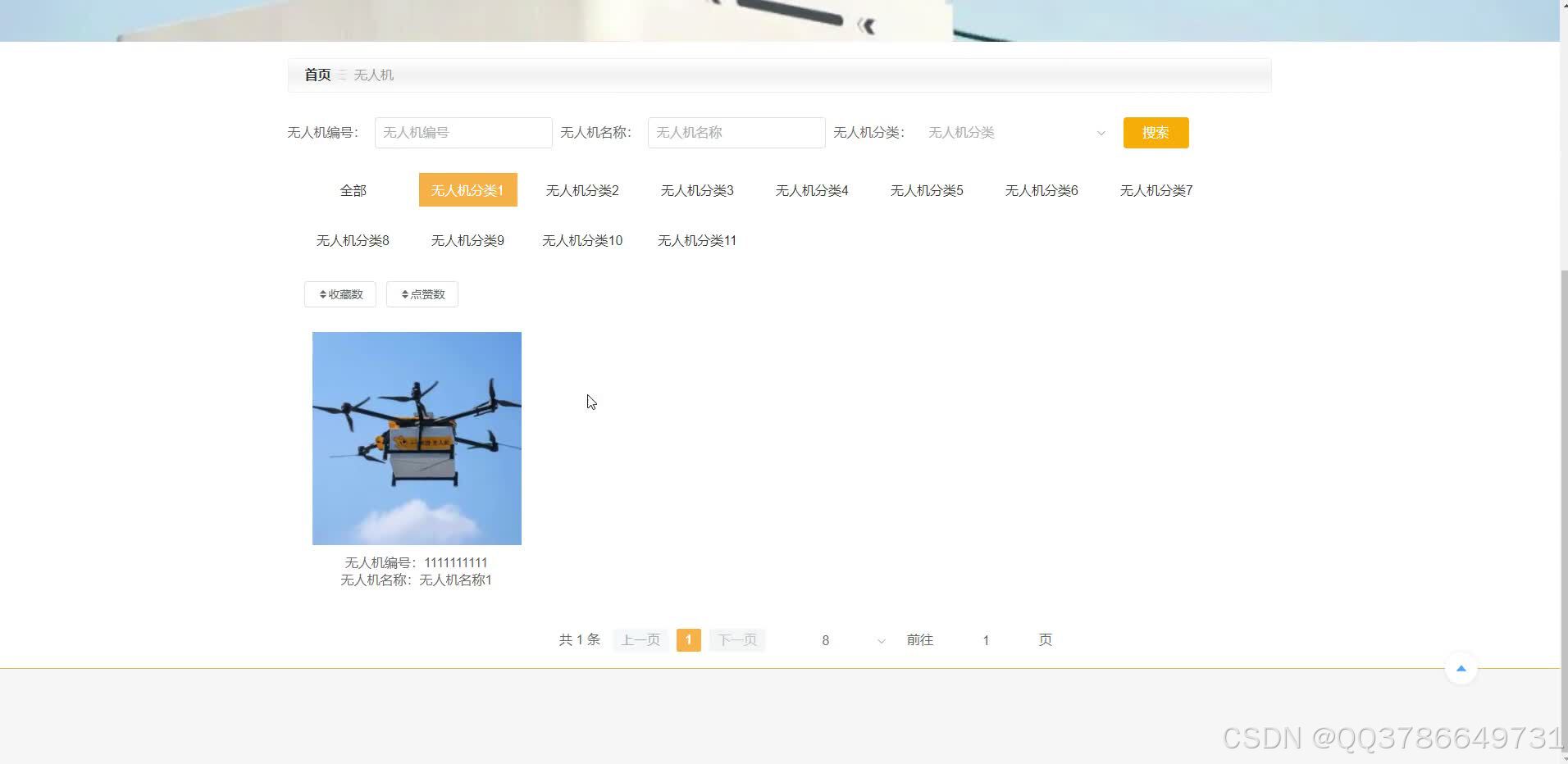Image resolution: width=1568 pixels, height=764 pixels.
Task: Click the text 无人机名称：无人机名称1
Action: [x=417, y=580]
